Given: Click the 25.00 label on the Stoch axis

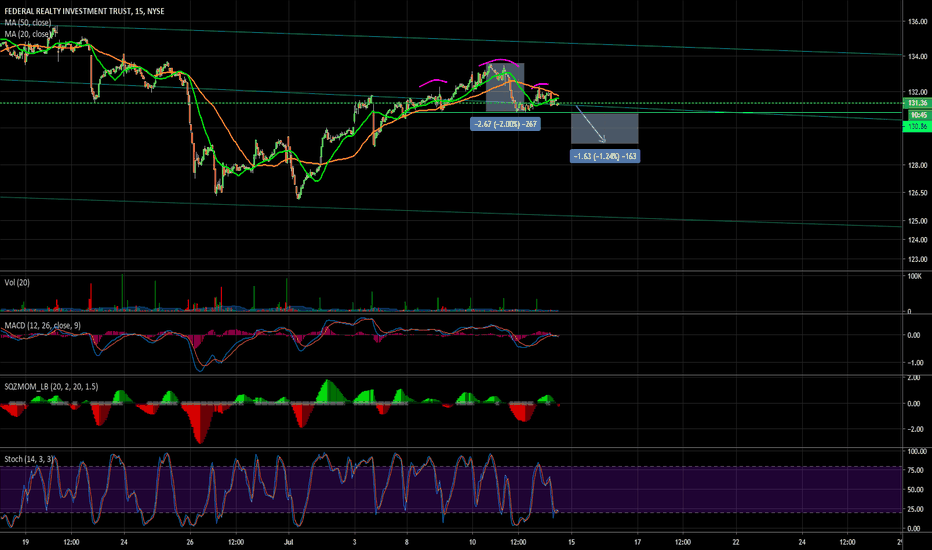Looking at the screenshot, I should pyautogui.click(x=914, y=509).
